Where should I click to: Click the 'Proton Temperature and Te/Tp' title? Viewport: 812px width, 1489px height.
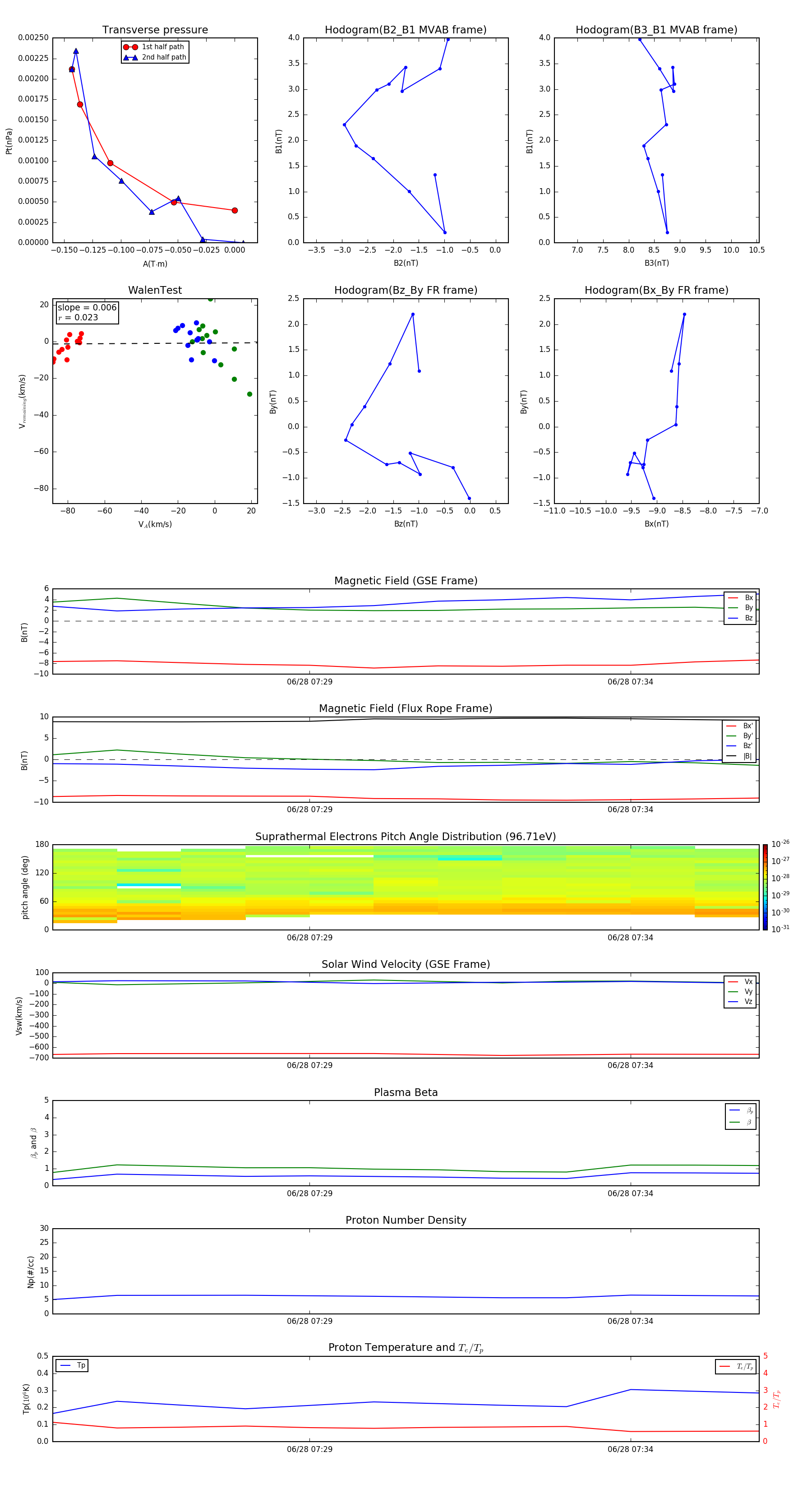(406, 1348)
